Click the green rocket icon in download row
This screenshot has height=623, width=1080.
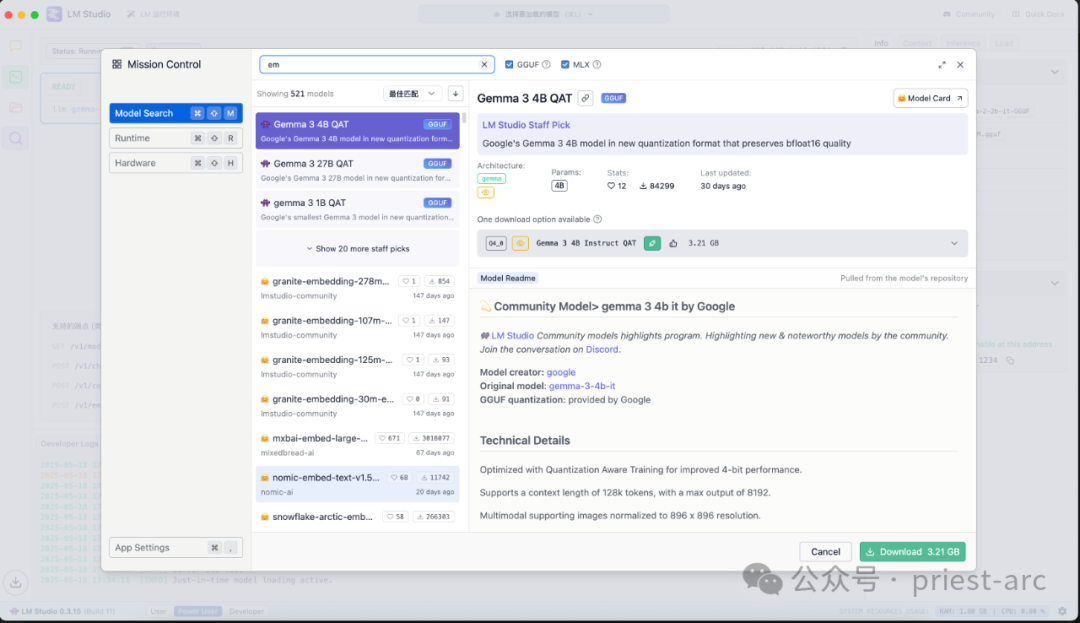(x=652, y=243)
